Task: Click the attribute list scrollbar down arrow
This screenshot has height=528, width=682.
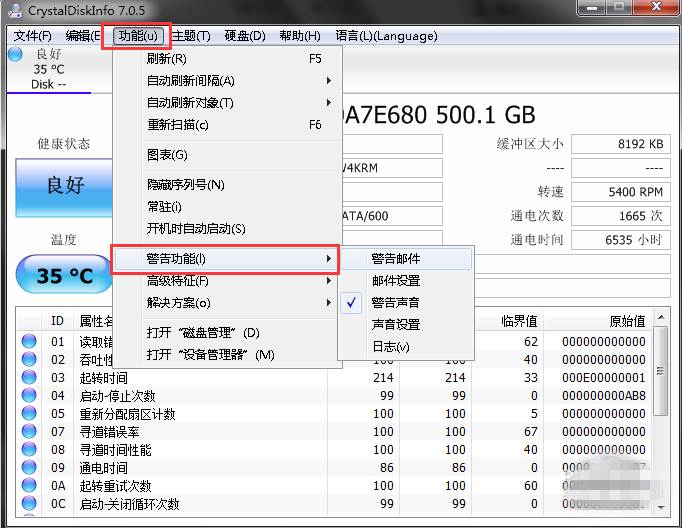Action: coord(661,508)
